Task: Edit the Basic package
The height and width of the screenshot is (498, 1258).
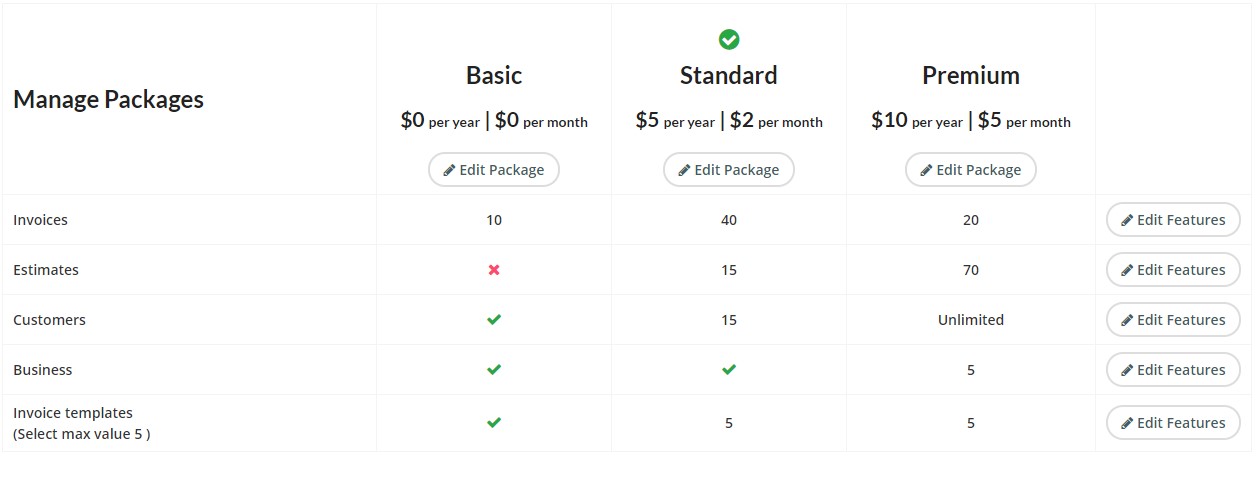Action: pos(494,170)
